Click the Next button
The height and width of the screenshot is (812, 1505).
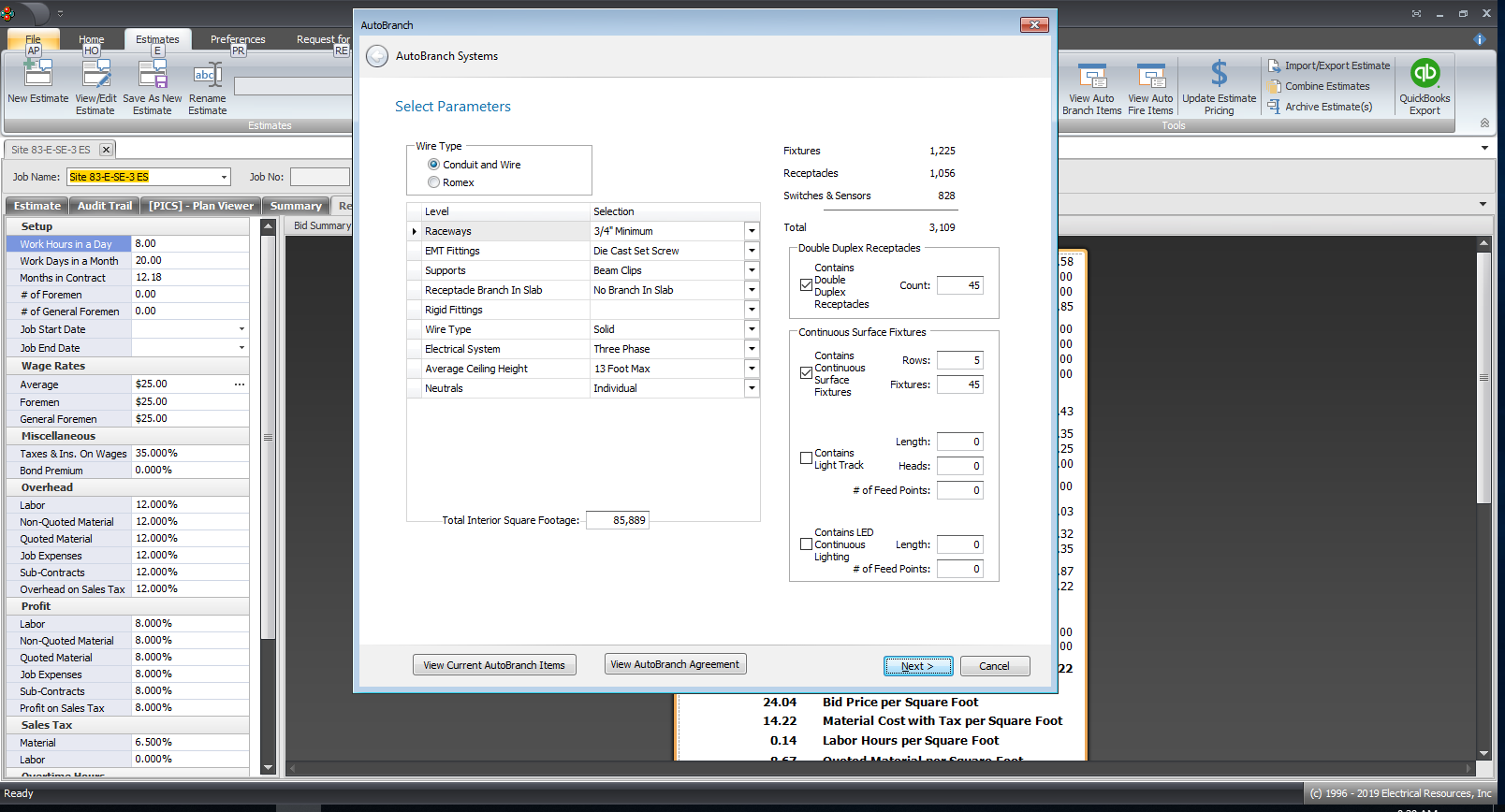tap(918, 666)
